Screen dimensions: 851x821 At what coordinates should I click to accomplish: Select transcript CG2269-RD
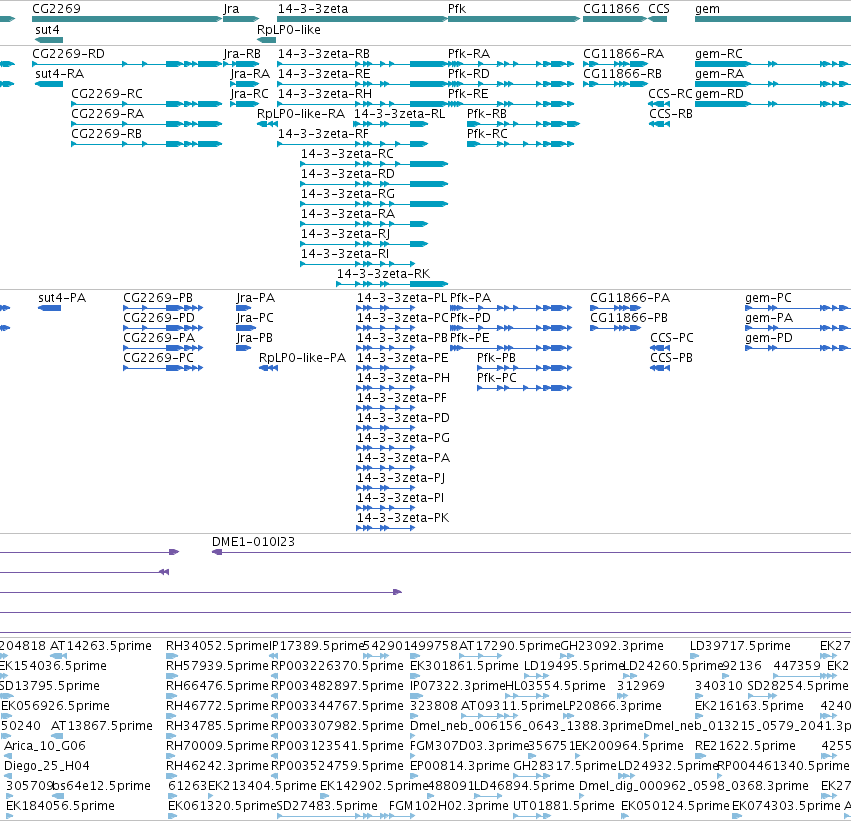pyautogui.click(x=127, y=64)
